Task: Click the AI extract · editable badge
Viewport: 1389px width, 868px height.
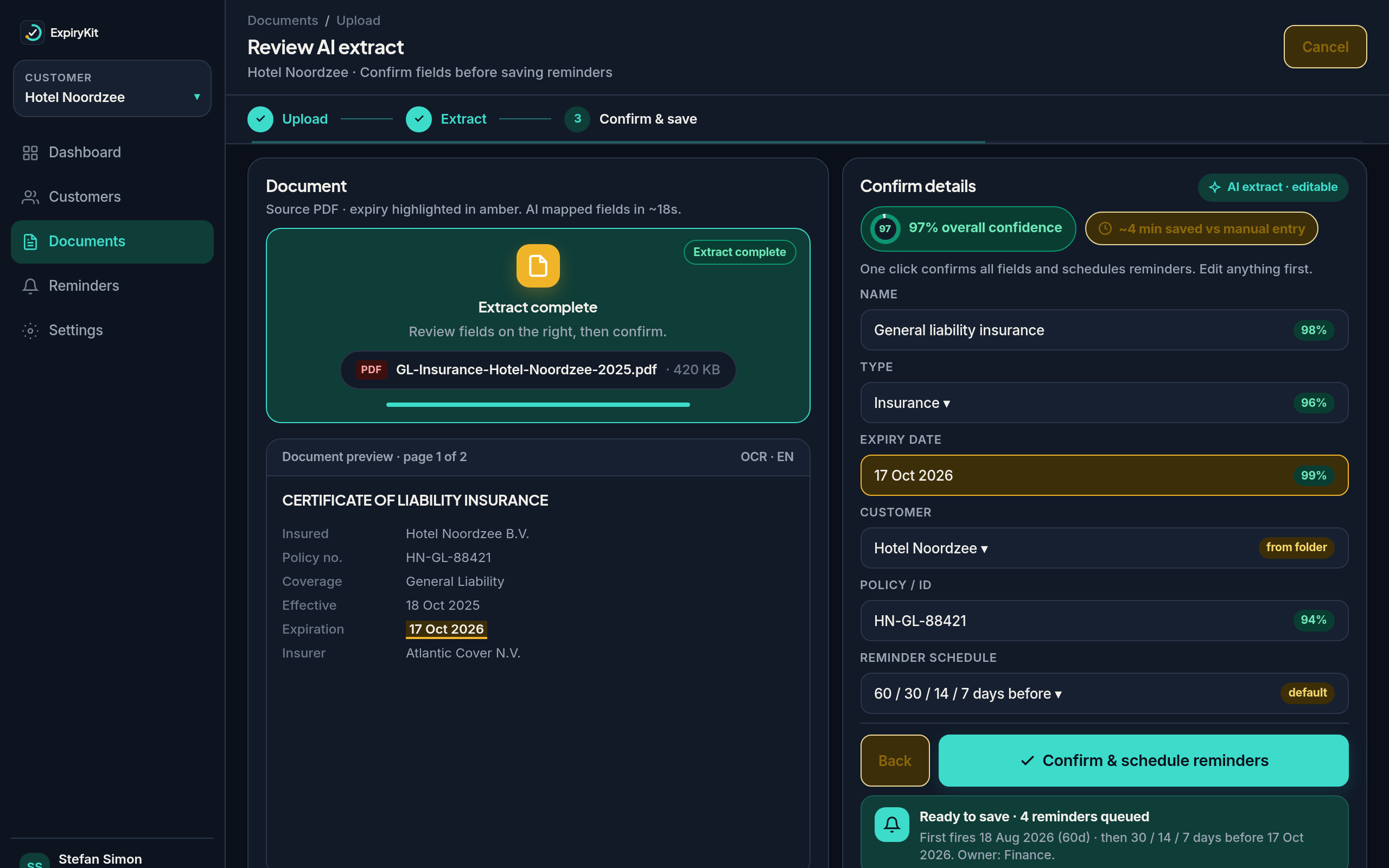Action: (x=1272, y=187)
